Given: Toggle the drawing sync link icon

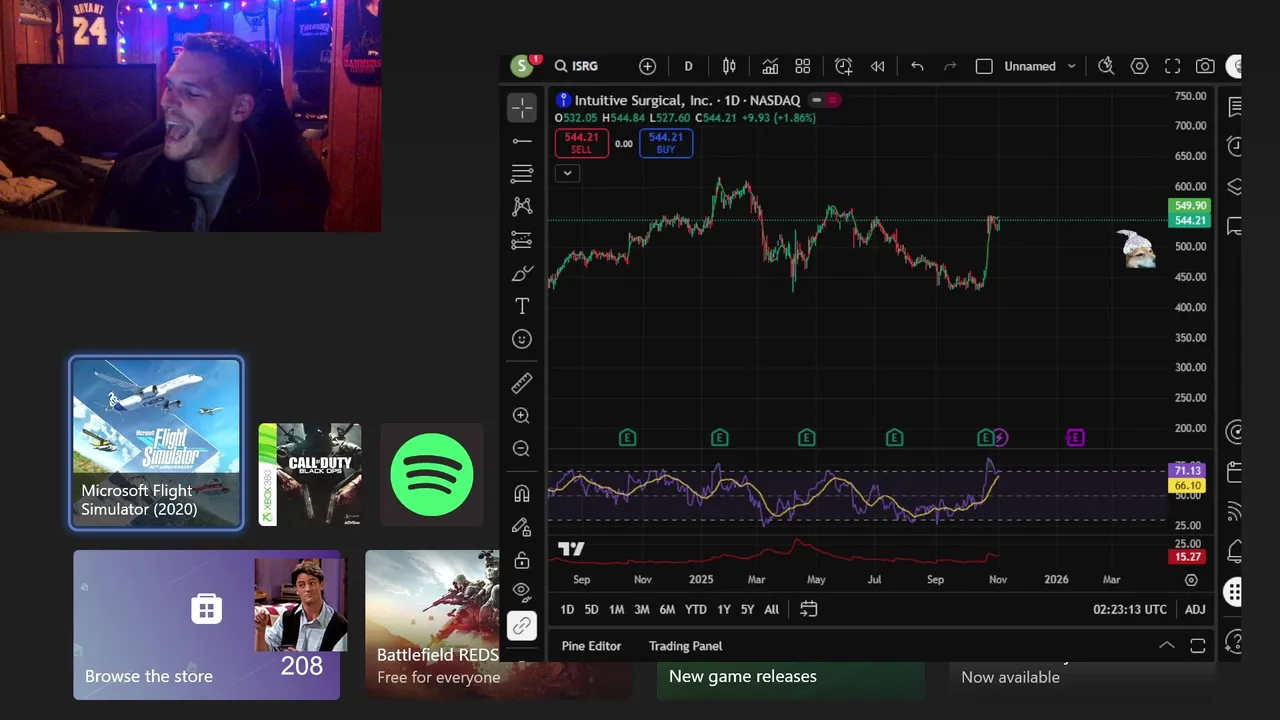Looking at the screenshot, I should pos(522,626).
